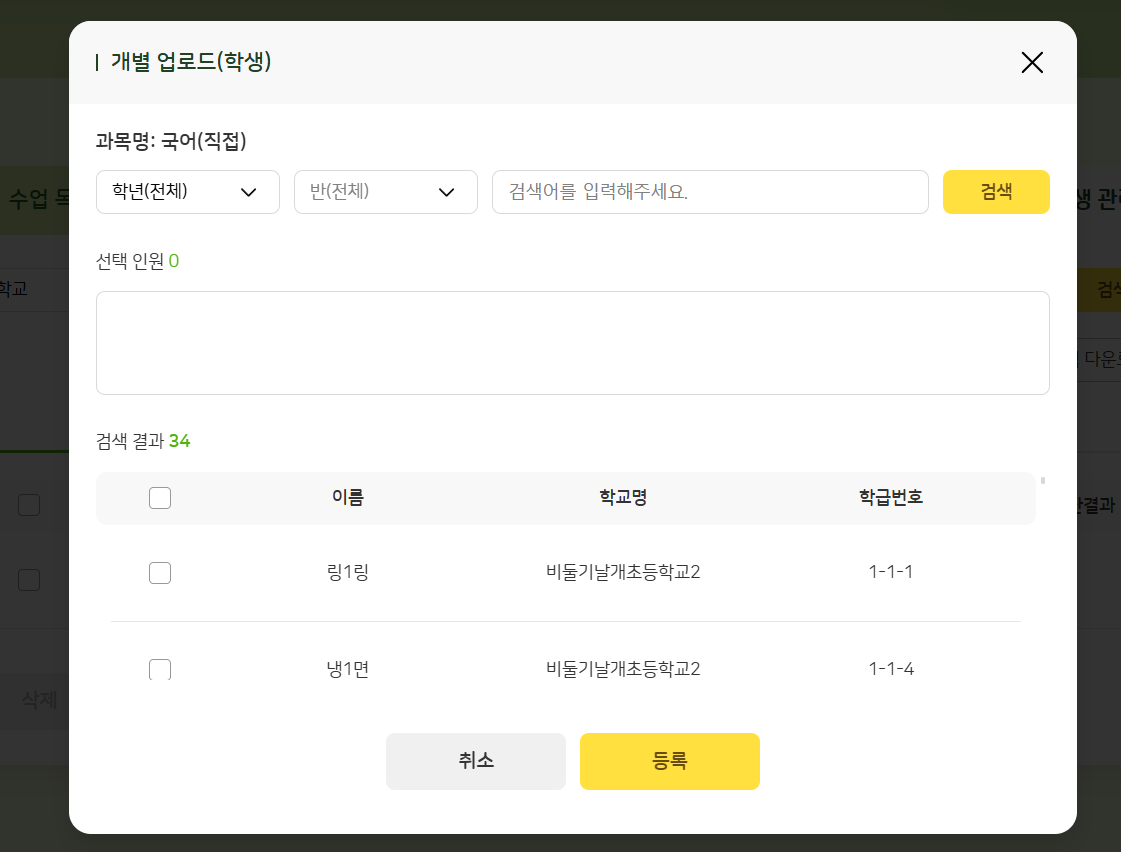Click the results list scrollbar thumb

pyautogui.click(x=1043, y=481)
